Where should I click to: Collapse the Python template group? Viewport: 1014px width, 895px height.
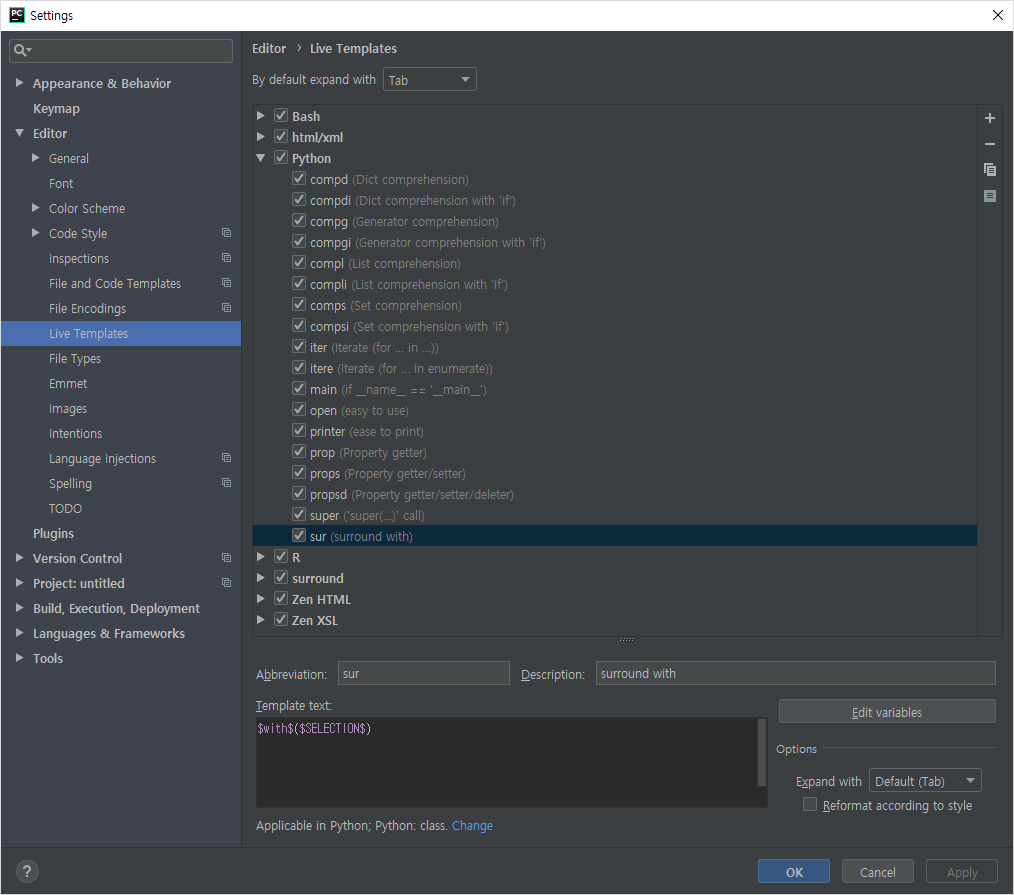[x=260, y=157]
